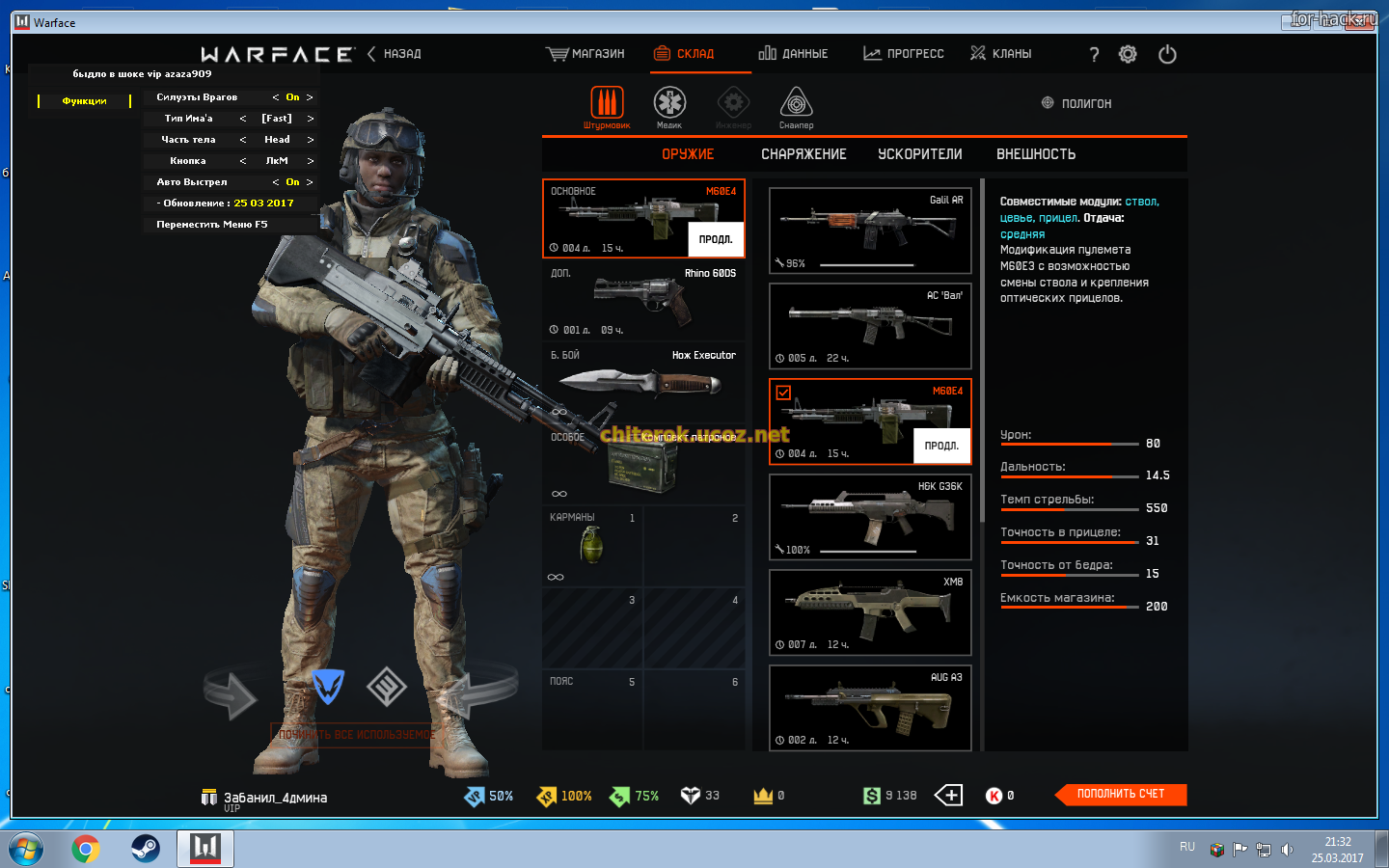Click the Warface dollars balance icon
This screenshot has width=1389, height=868.
[x=872, y=796]
